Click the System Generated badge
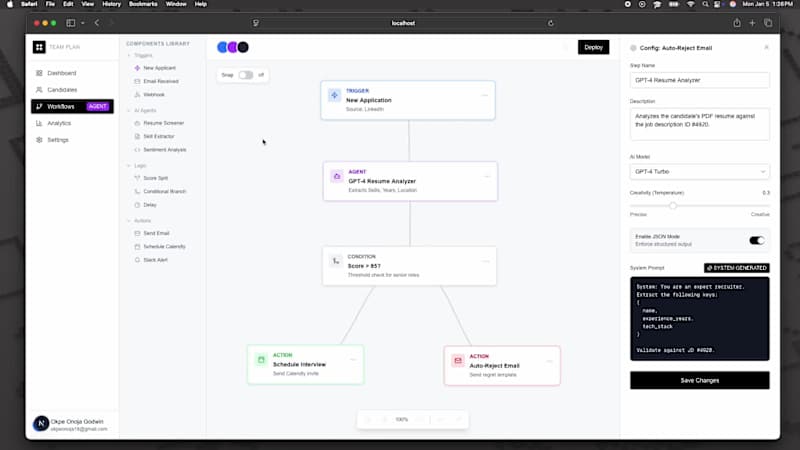 [737, 268]
